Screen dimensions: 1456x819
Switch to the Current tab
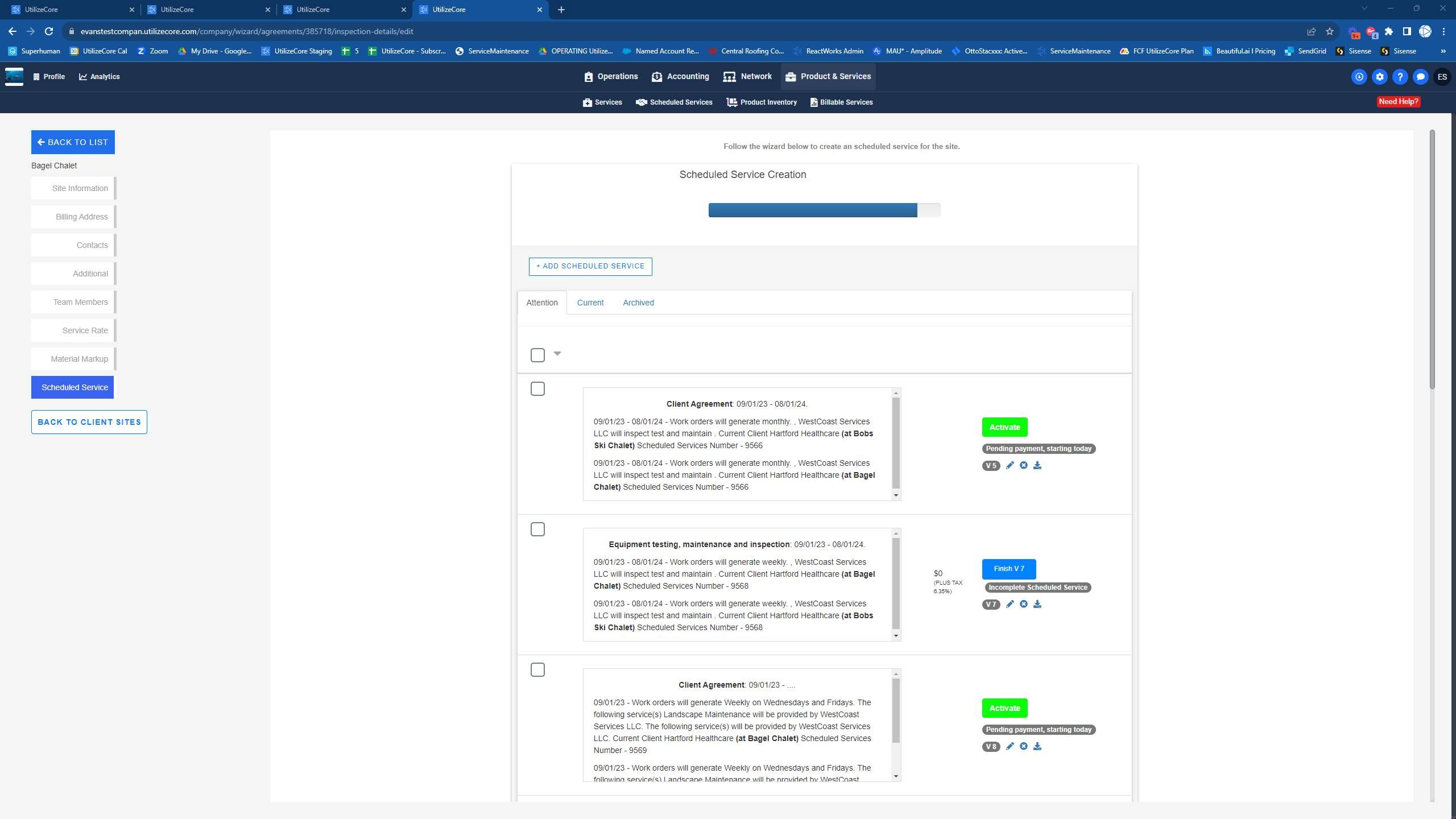click(590, 303)
